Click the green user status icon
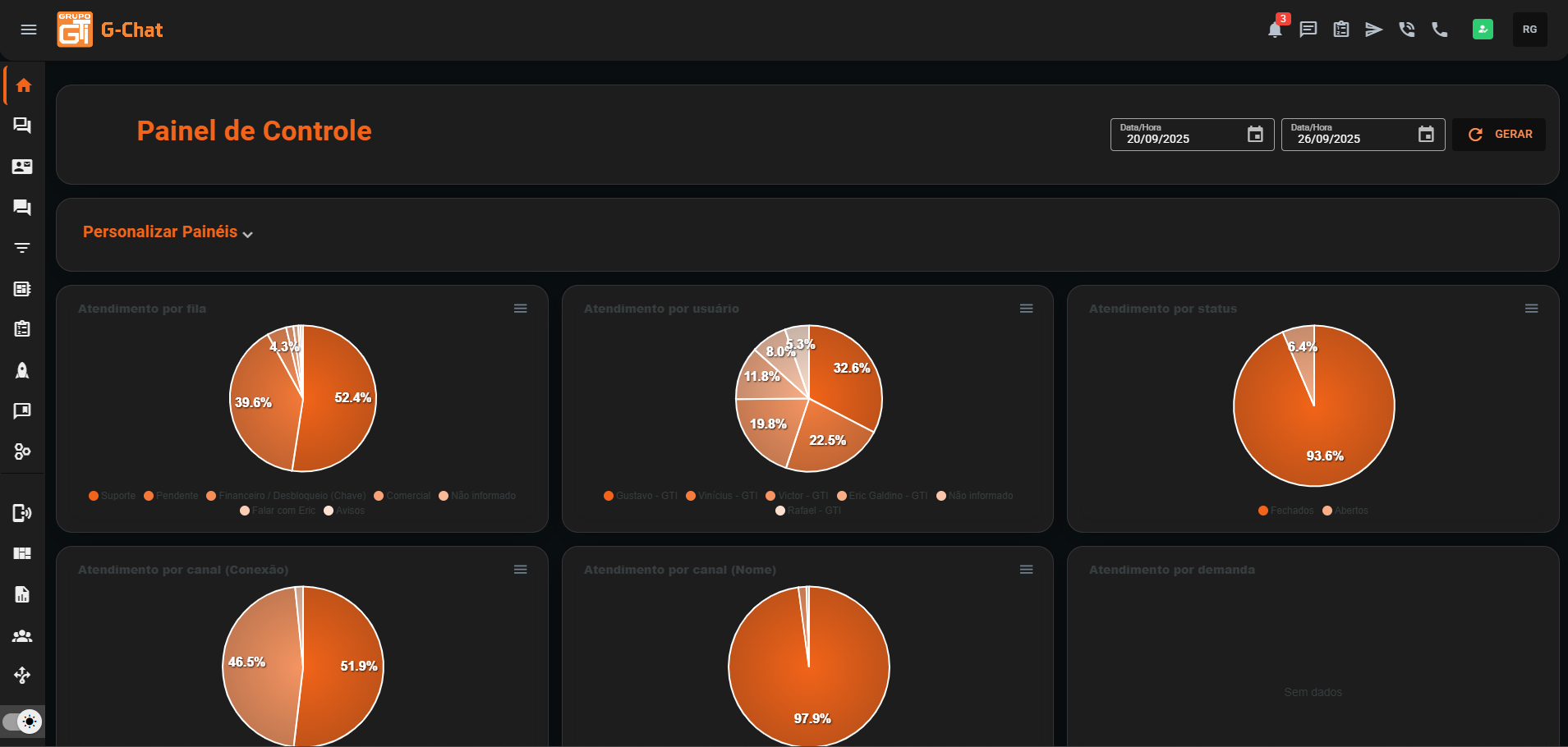The height and width of the screenshot is (747, 1568). click(1483, 30)
